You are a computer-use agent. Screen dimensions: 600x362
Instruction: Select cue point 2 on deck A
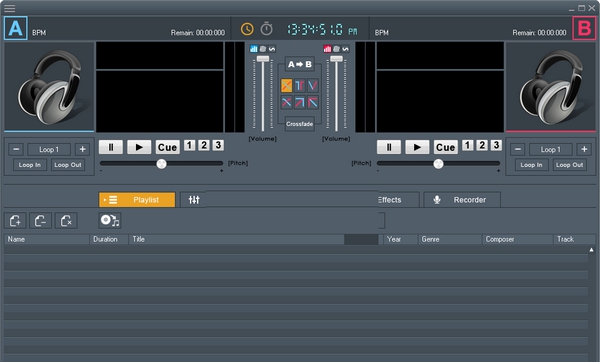click(204, 145)
